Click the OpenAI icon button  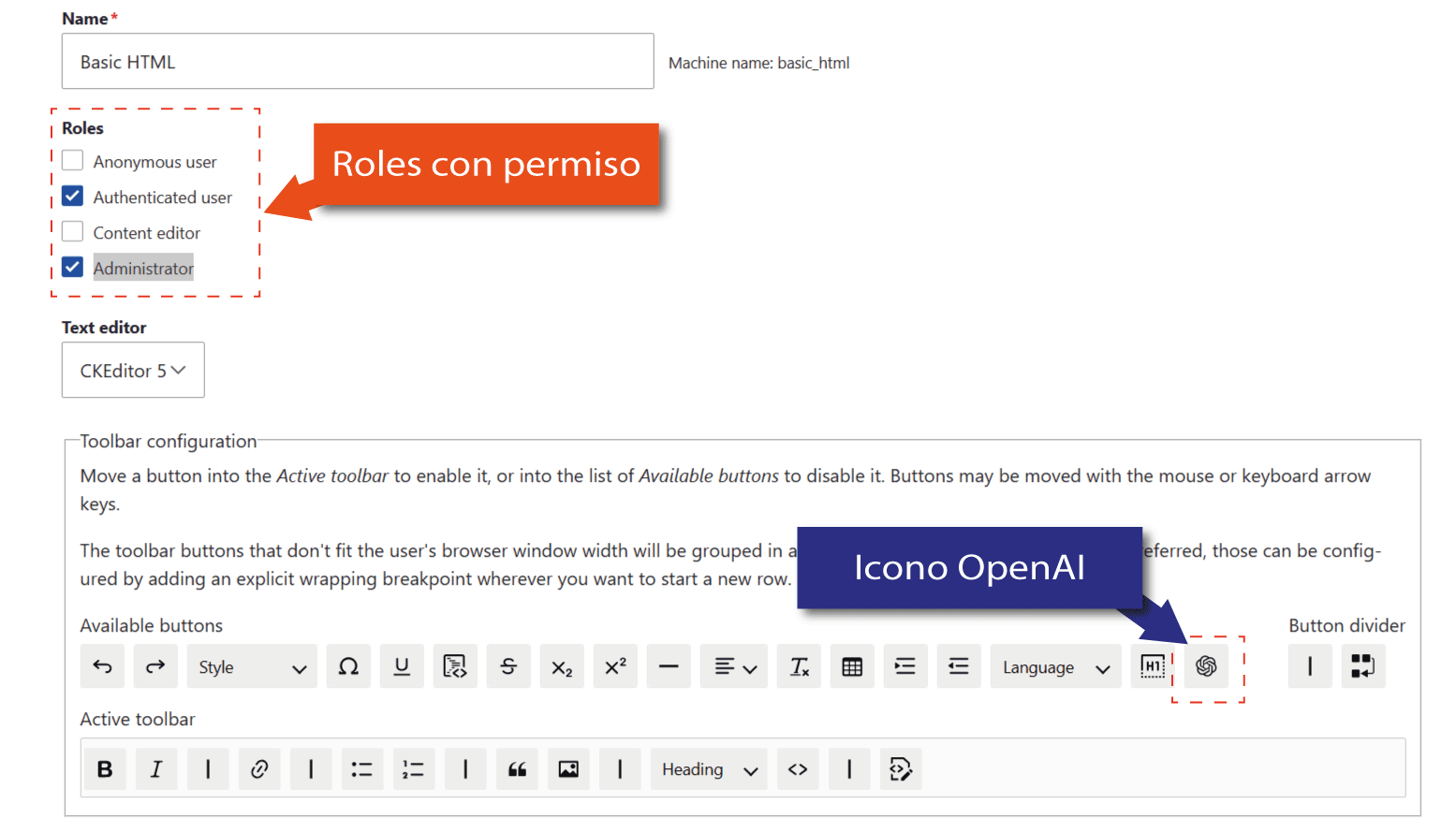coord(1206,666)
